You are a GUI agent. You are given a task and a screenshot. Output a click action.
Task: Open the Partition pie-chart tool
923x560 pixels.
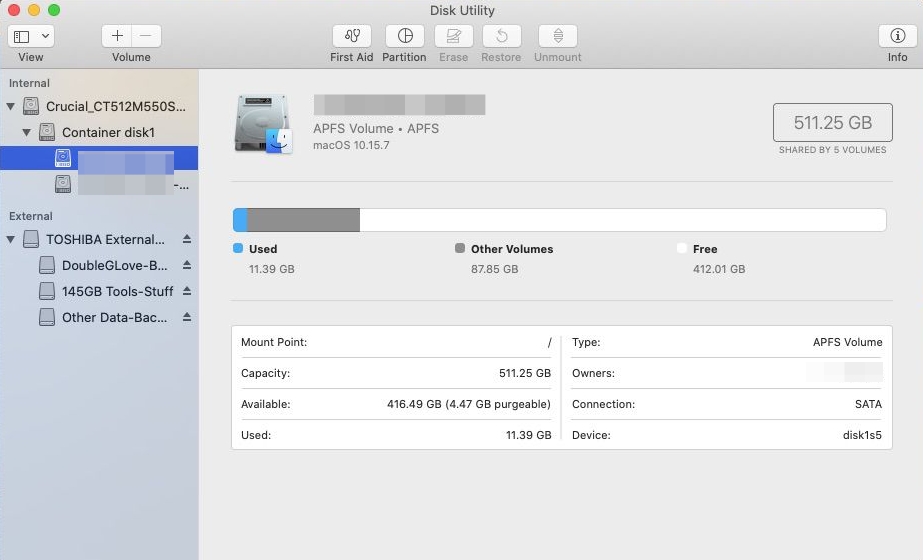[404, 37]
